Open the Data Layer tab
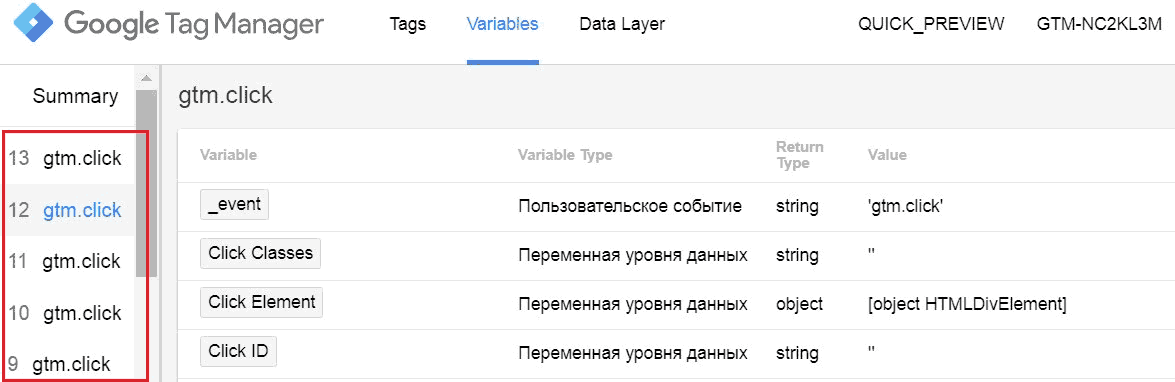Image resolution: width=1175 pixels, height=382 pixels. [622, 24]
